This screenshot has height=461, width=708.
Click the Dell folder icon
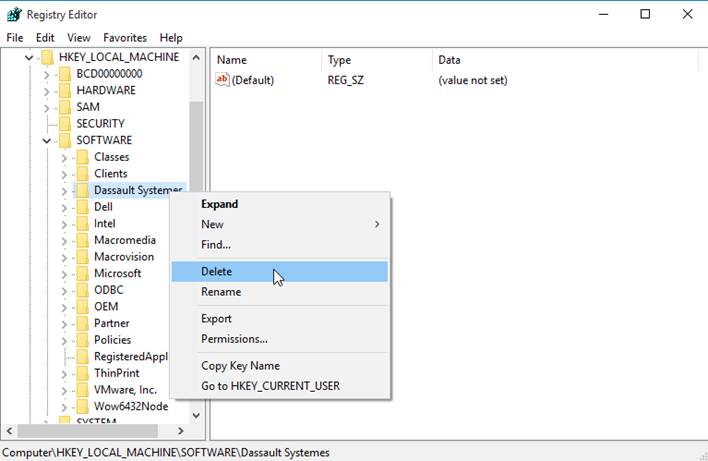coord(83,207)
